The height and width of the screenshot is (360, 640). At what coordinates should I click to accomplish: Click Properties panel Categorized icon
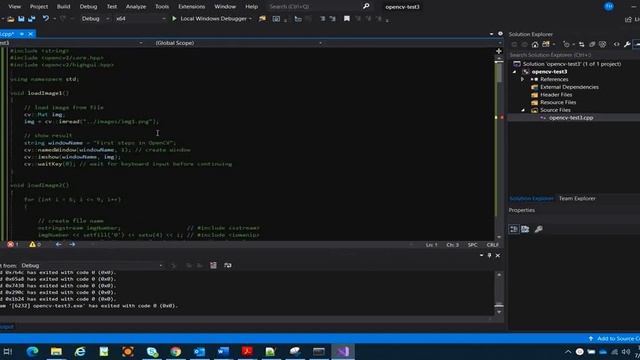point(514,229)
